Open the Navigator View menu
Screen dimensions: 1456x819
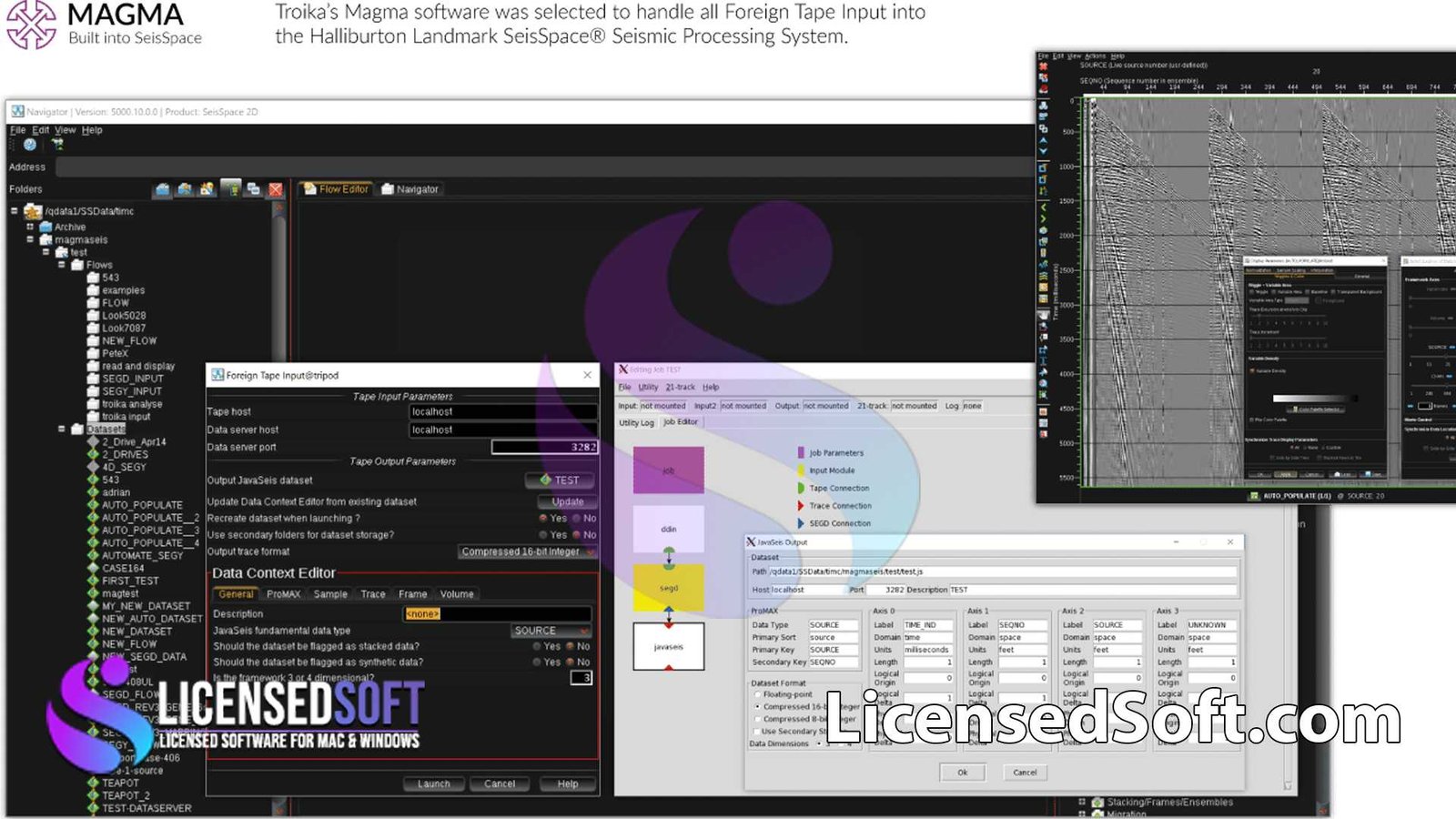click(x=66, y=130)
